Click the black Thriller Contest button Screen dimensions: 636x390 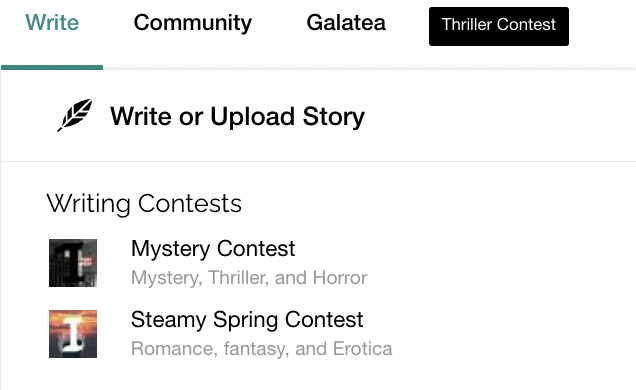pos(499,26)
